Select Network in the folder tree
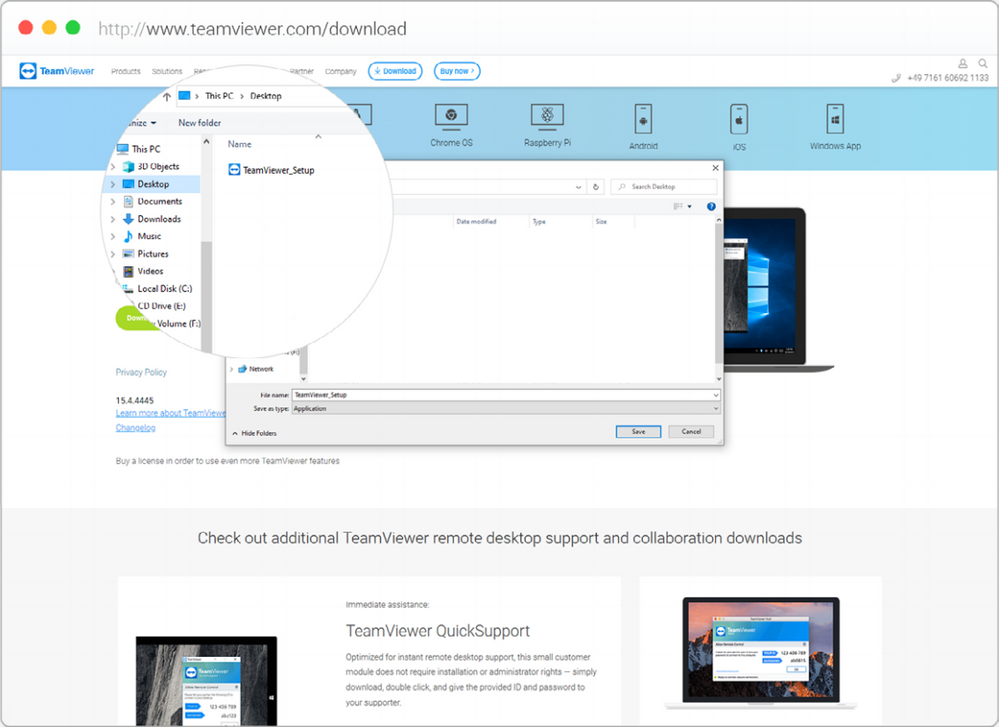The height and width of the screenshot is (727, 999). pos(255,369)
